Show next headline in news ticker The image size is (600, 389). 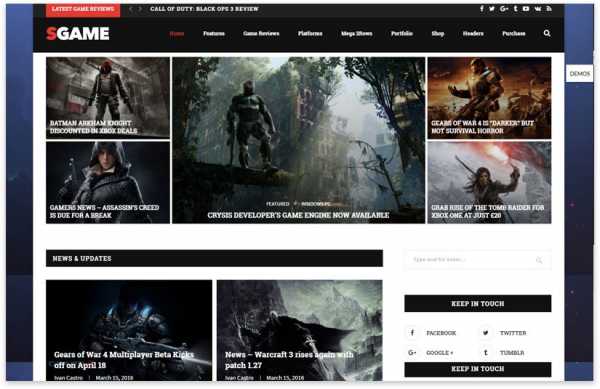(x=140, y=8)
